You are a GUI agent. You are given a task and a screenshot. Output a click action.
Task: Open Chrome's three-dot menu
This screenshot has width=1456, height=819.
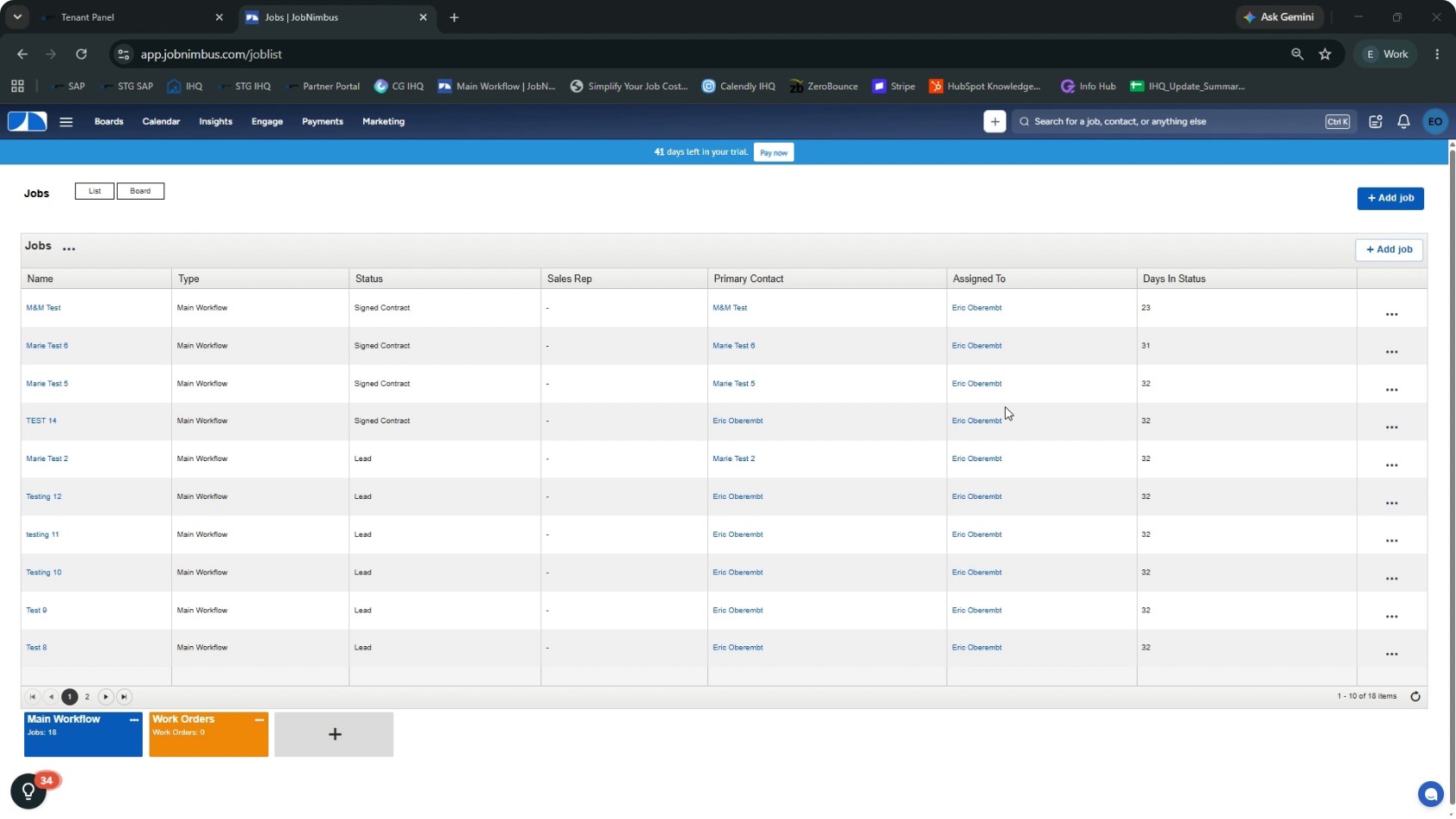coord(1437,54)
